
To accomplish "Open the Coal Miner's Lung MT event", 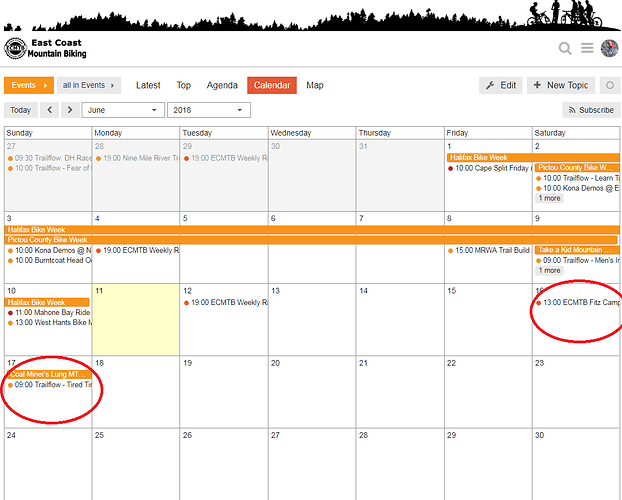I will [48, 374].
